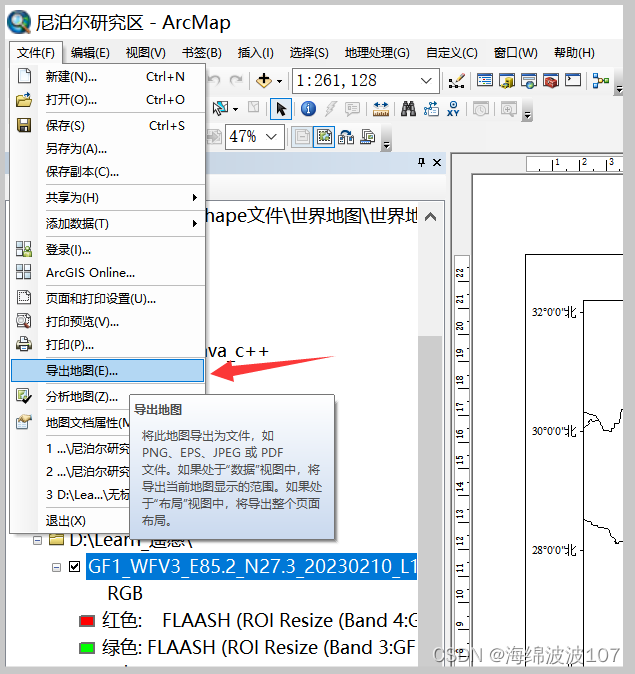Open the 地理处理(G) menu
Screen dimensions: 635x674
377,52
